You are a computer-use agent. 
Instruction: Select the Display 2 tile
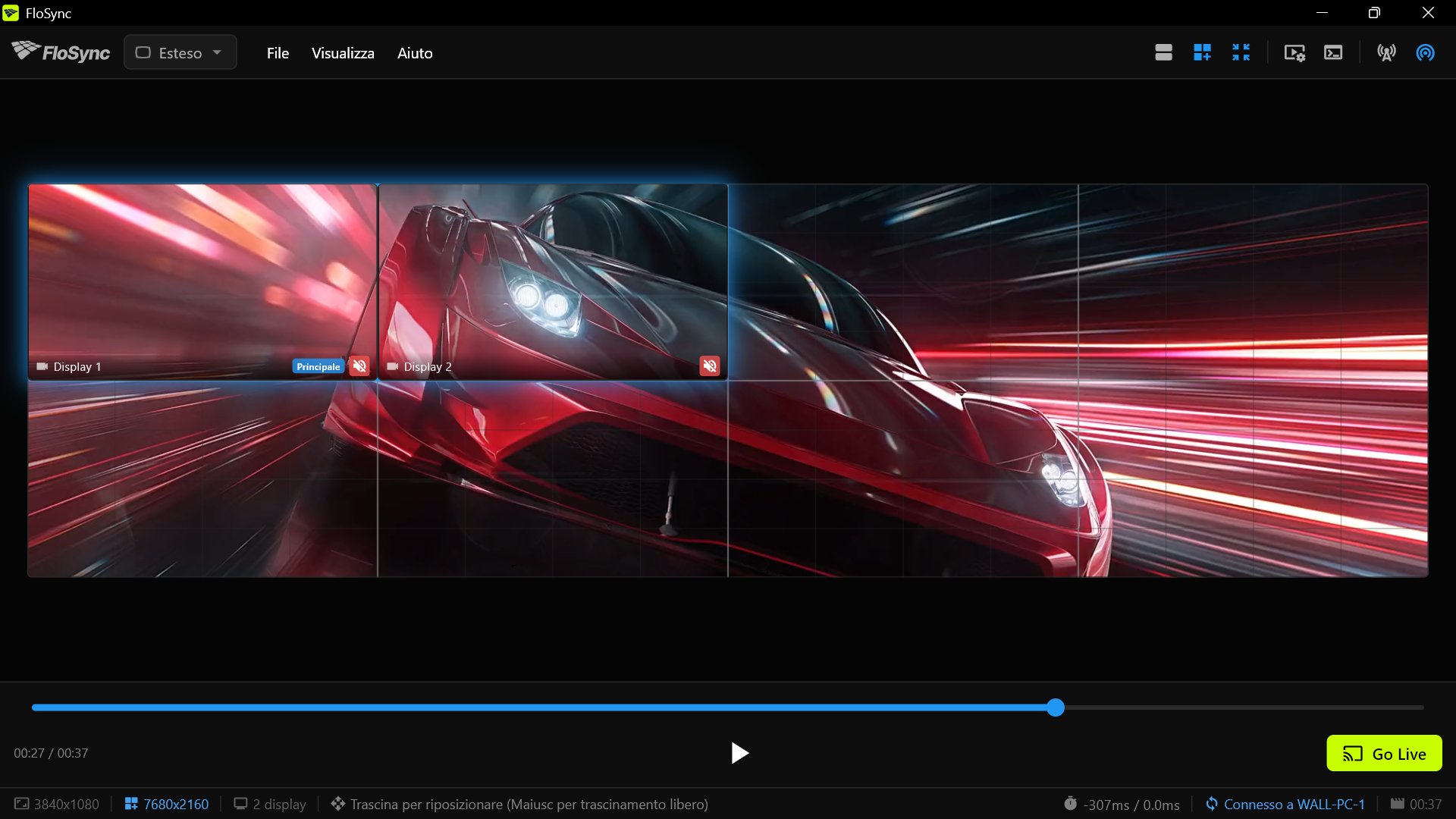(x=553, y=281)
